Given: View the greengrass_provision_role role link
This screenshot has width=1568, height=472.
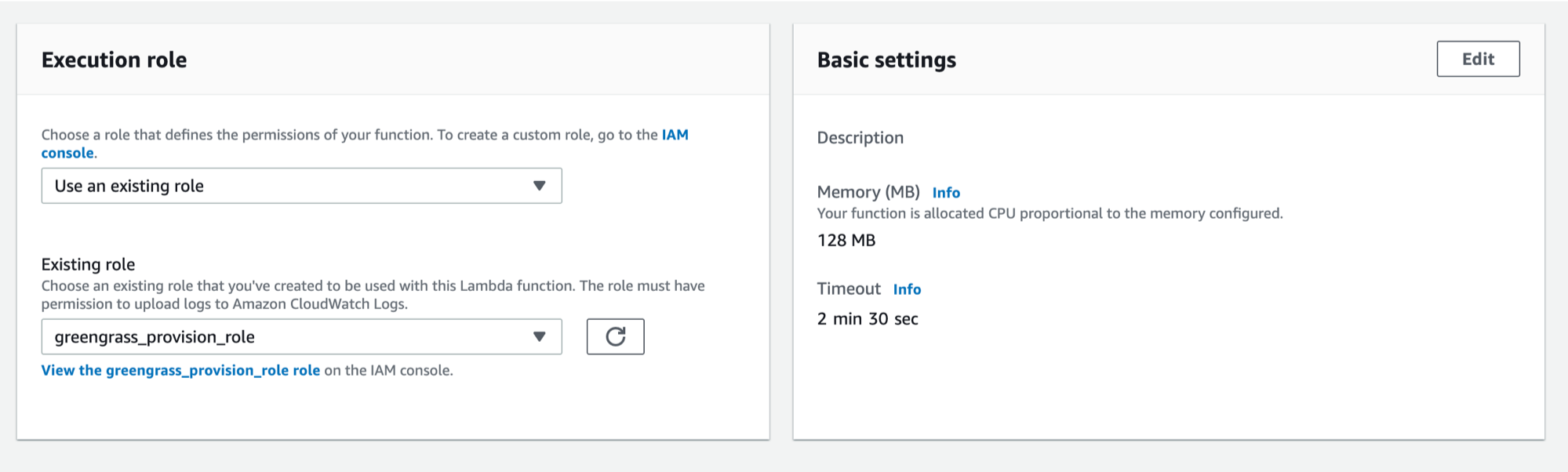Looking at the screenshot, I should 180,370.
